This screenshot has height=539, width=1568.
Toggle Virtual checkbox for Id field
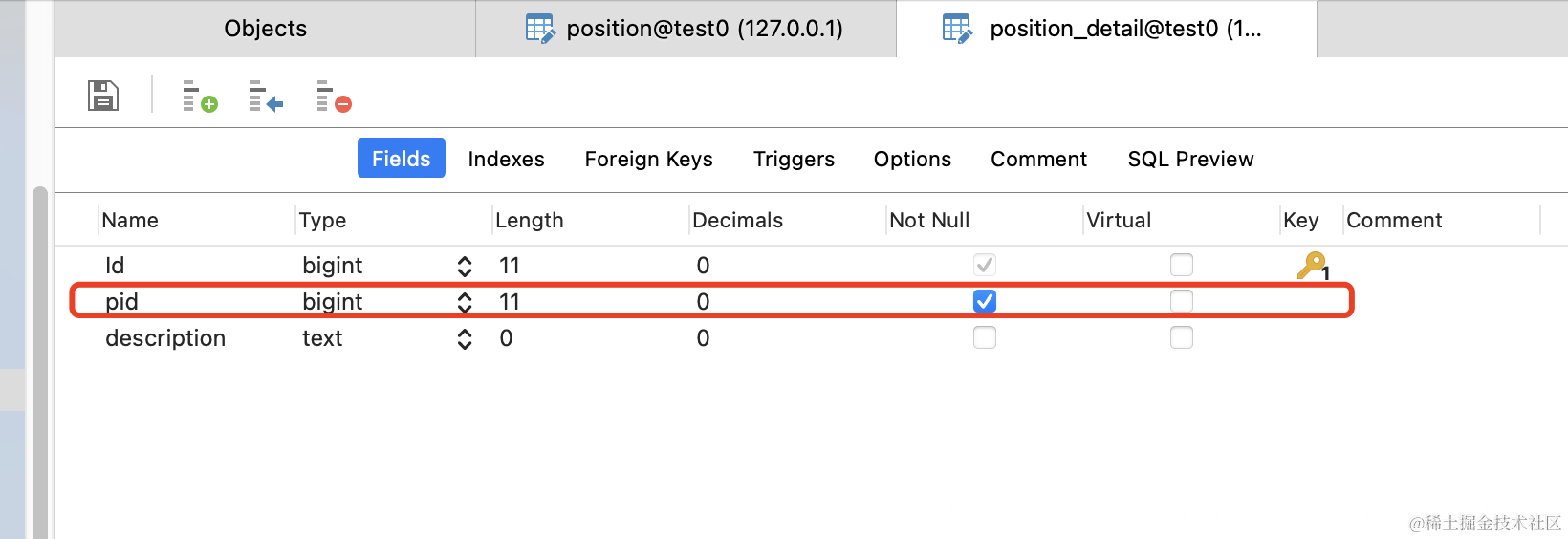click(1181, 265)
